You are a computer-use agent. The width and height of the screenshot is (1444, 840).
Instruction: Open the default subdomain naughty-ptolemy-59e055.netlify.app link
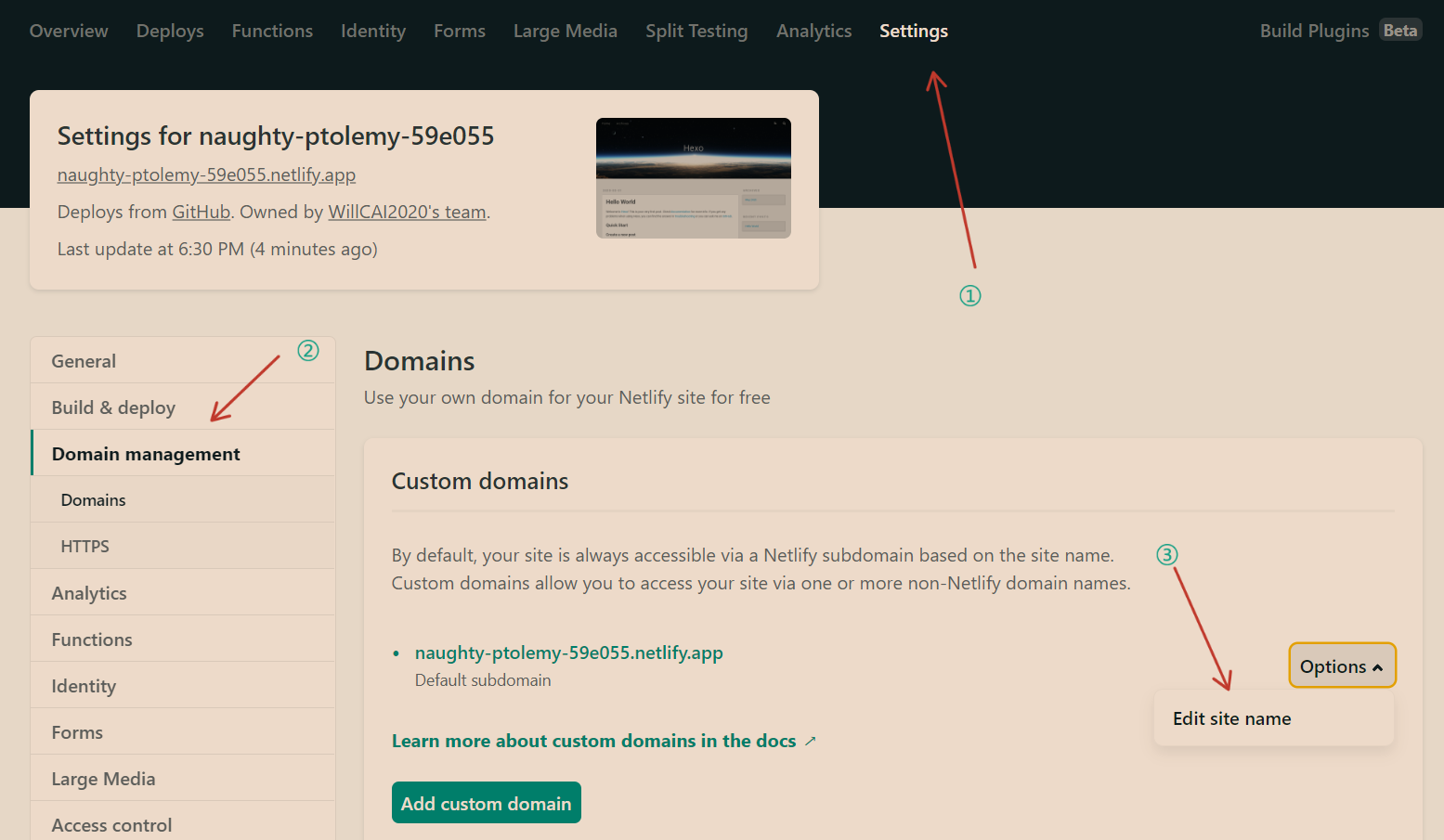(568, 653)
